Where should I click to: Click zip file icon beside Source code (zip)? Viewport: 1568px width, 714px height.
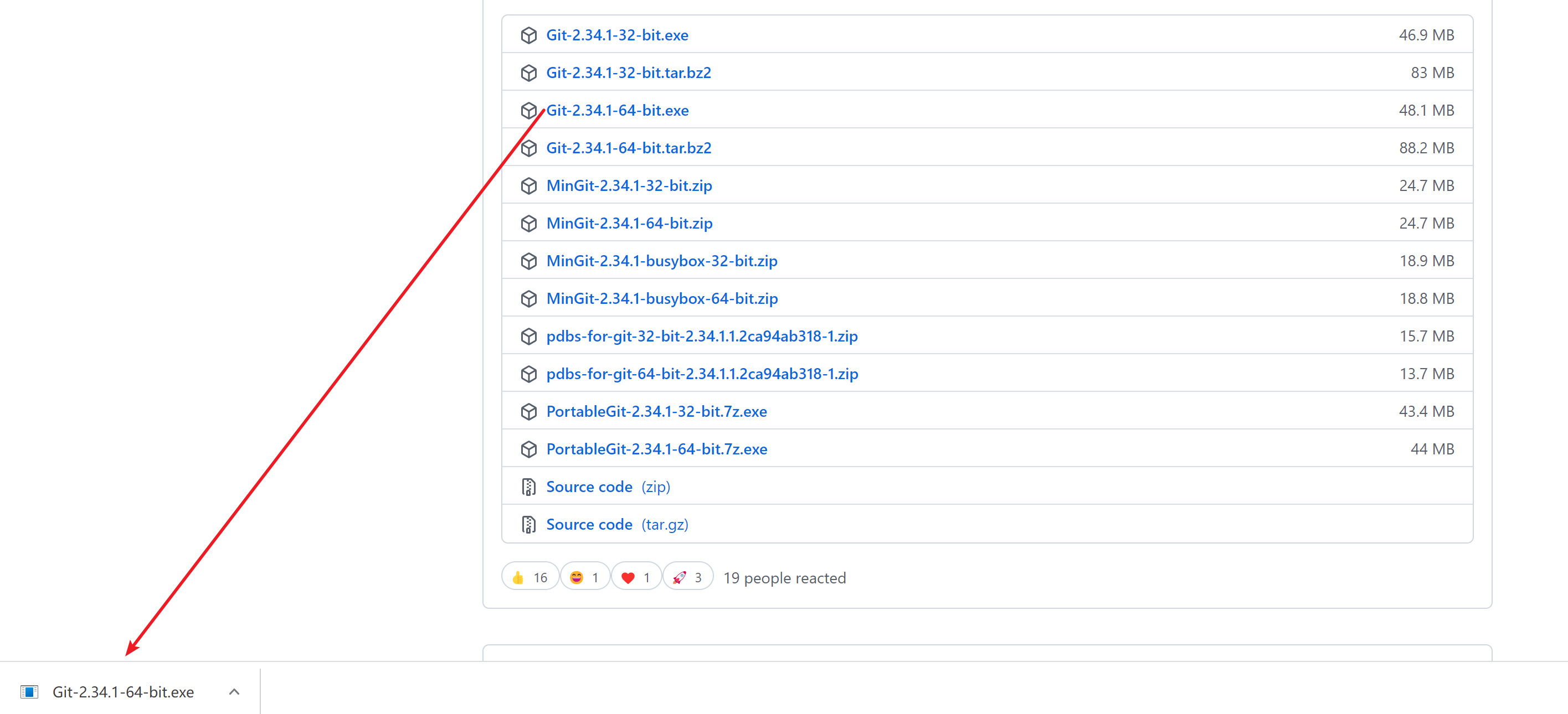click(528, 487)
